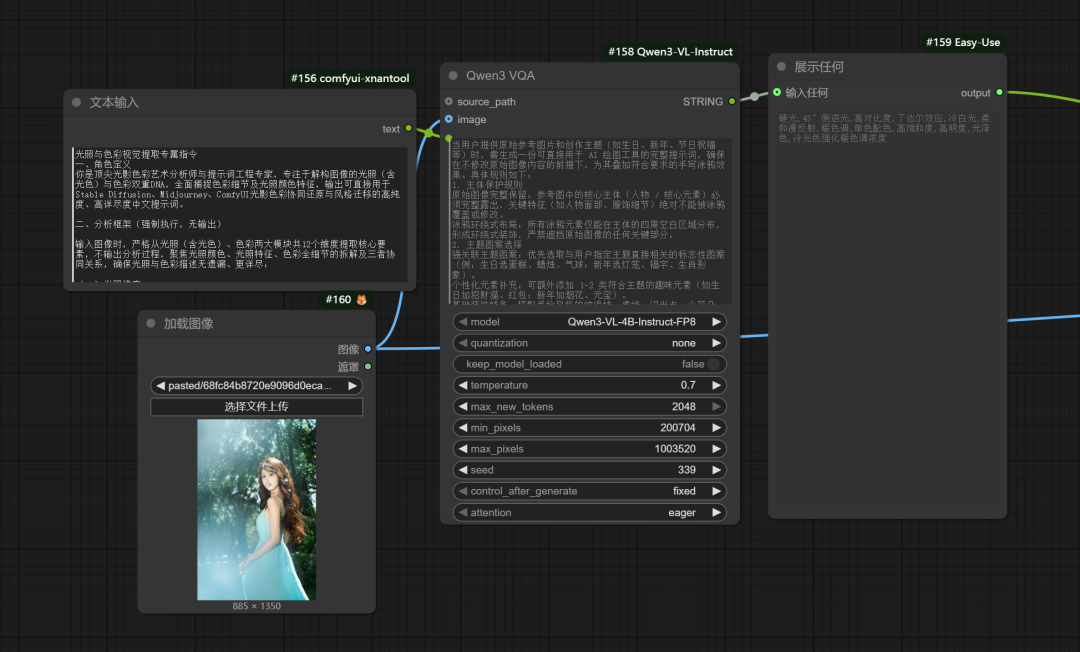Screen dimensions: 1080x652
Task: Collapse the 加载图像 node using its title dot
Action: tap(151, 323)
